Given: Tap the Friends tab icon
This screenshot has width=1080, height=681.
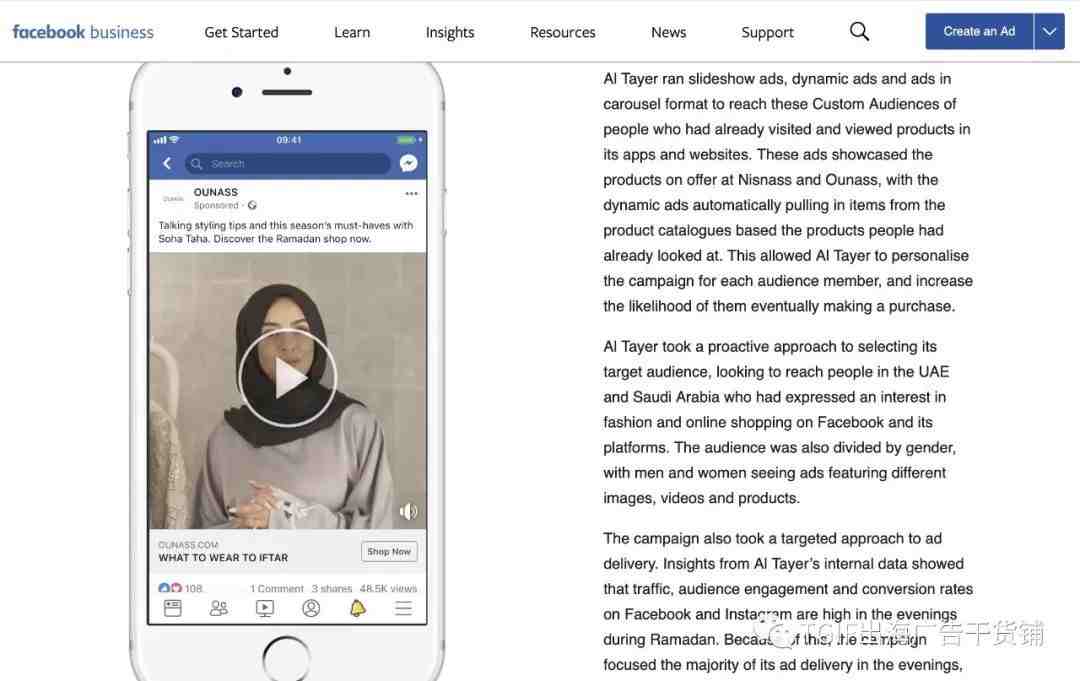Looking at the screenshot, I should (219, 608).
